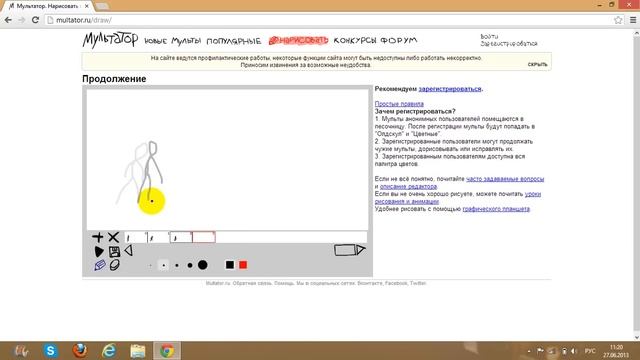Screen dimensions: 640x360
Task: Click the first taskbar icon left of Skype
Action: tap(21, 351)
